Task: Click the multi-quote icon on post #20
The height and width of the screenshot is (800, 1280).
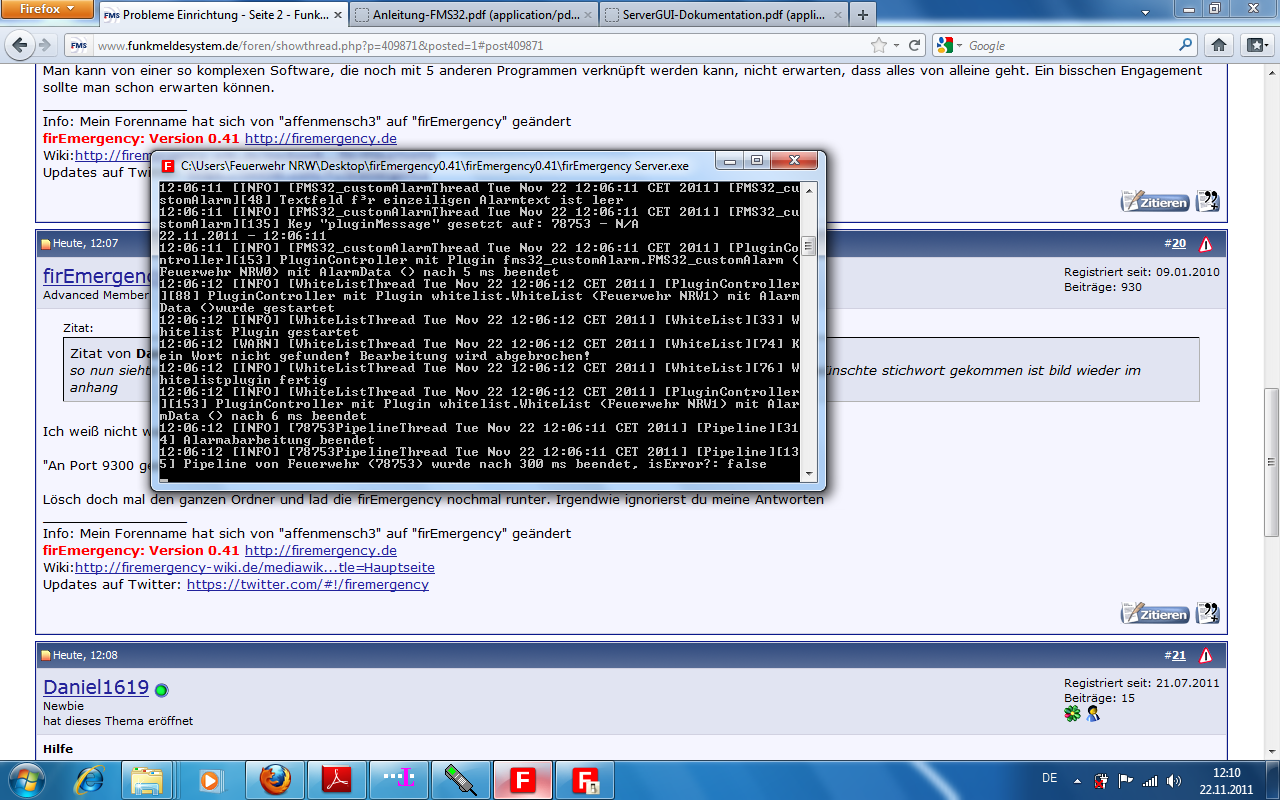Action: 1207,614
